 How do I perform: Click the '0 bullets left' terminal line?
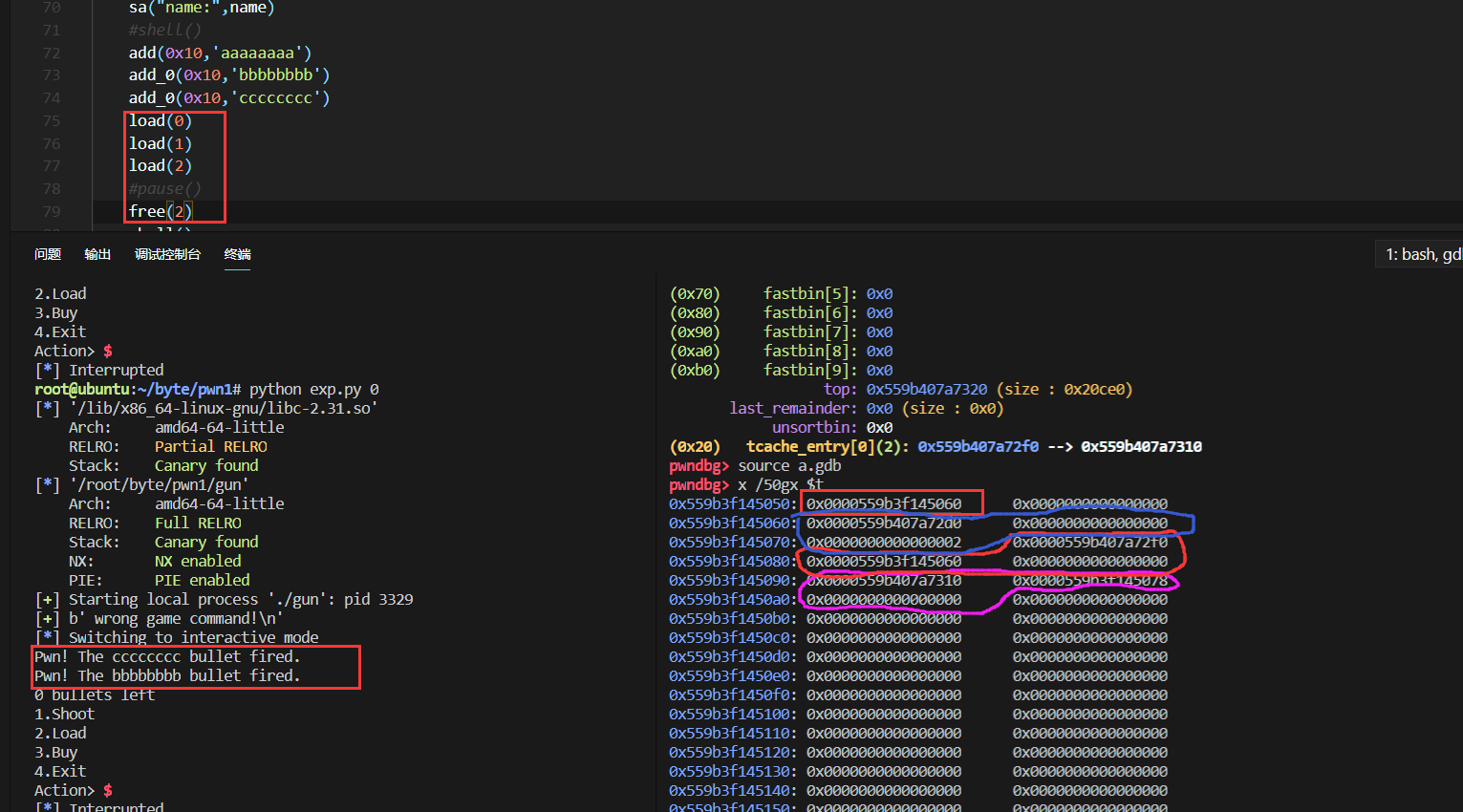(95, 694)
